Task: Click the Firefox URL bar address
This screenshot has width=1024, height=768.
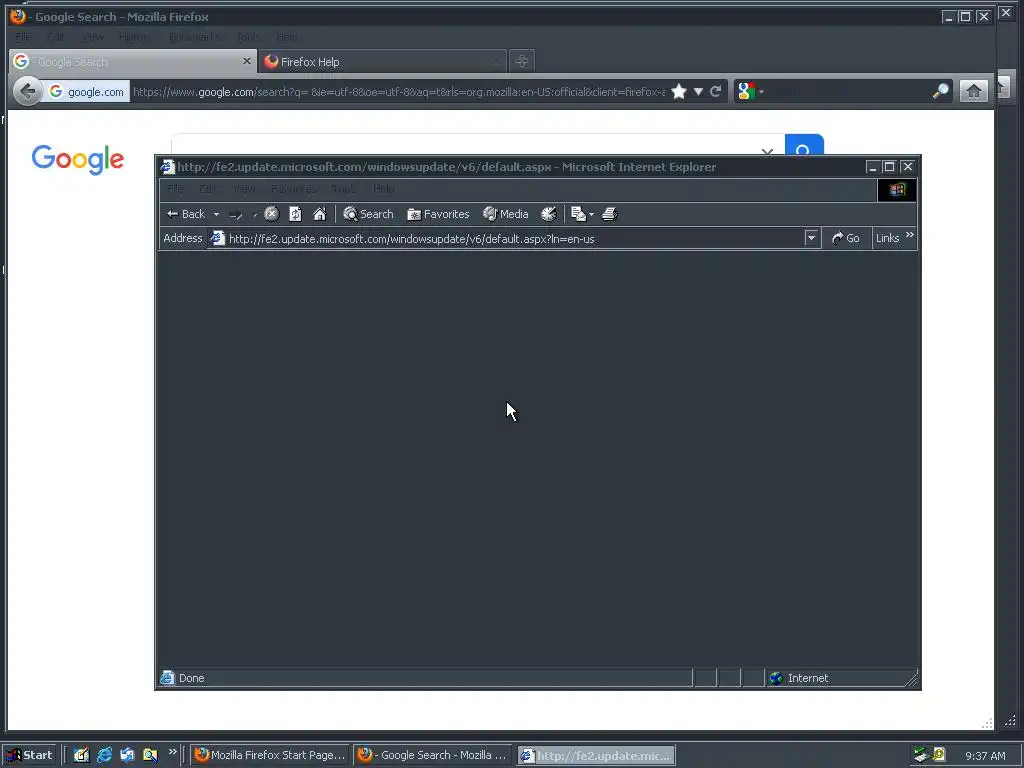Action: [x=398, y=92]
